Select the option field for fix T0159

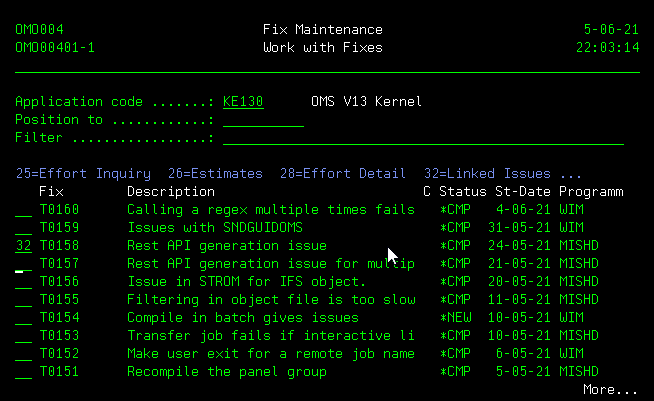(x=23, y=228)
